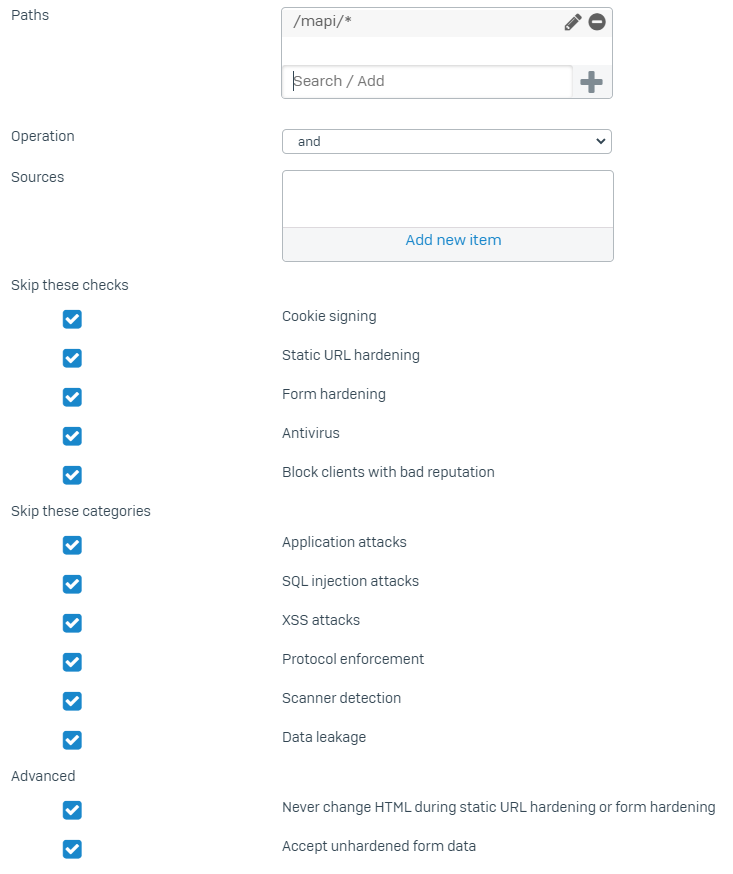Toggle Application attacks category
733x874 pixels.
coord(72,545)
